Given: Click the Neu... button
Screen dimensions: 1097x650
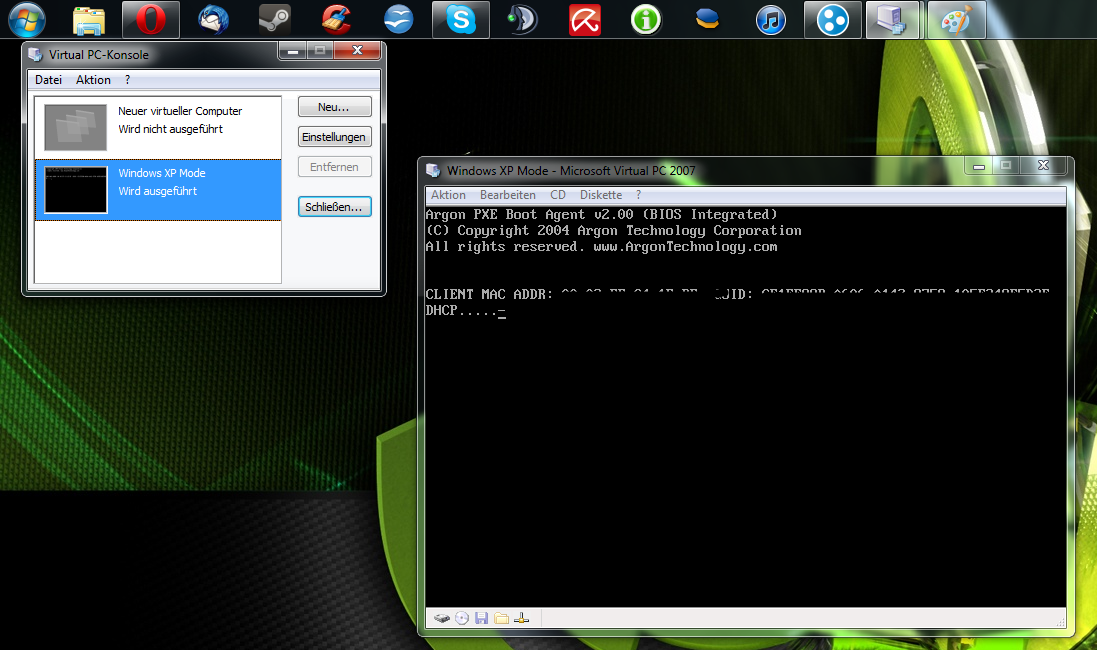Looking at the screenshot, I should pos(334,107).
